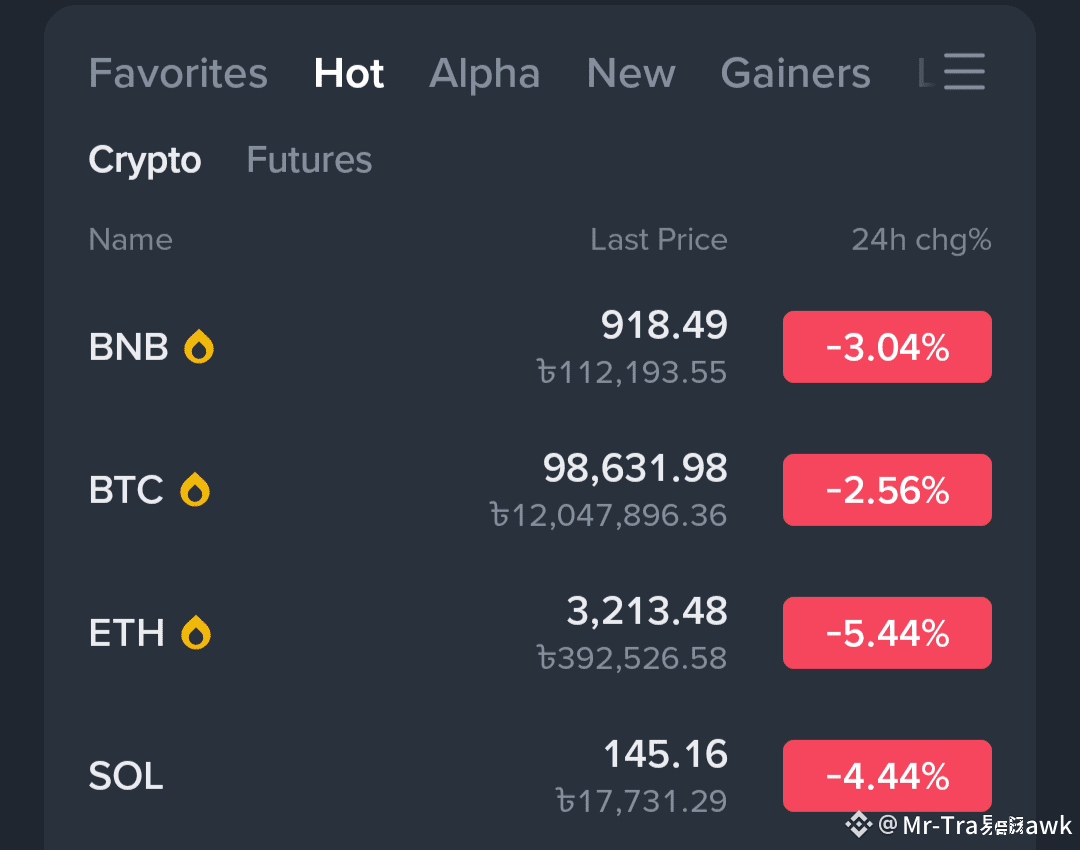Sort by the Last Price column
This screenshot has height=850, width=1080.
tap(658, 240)
